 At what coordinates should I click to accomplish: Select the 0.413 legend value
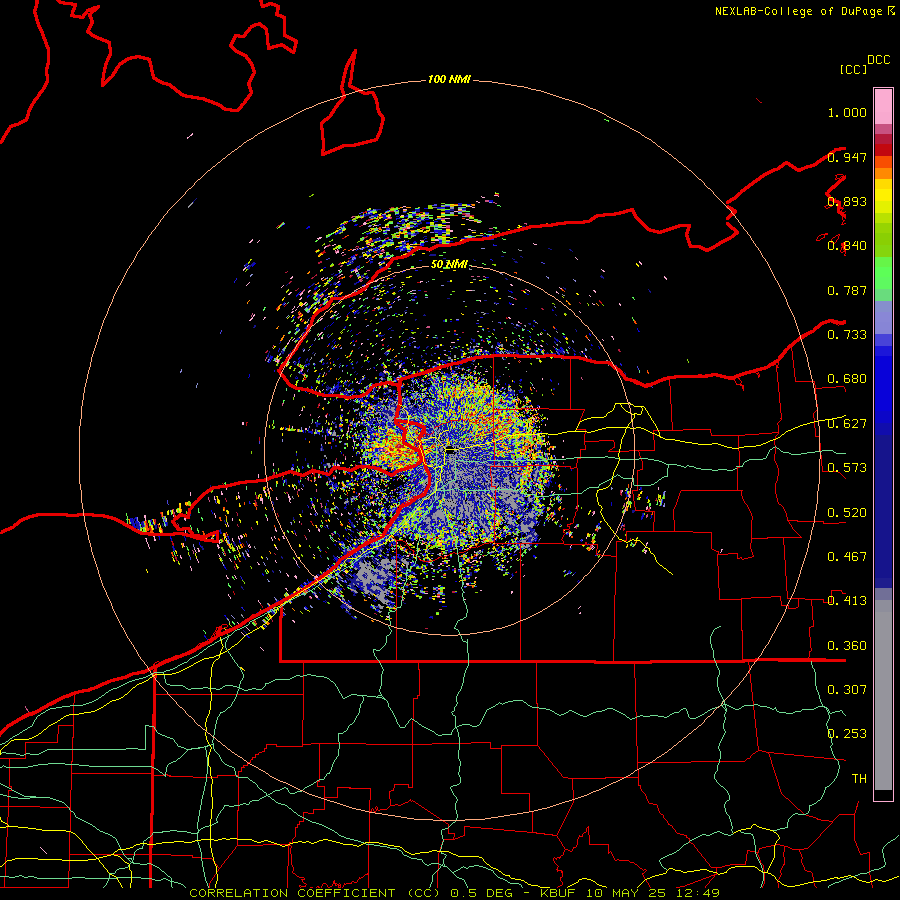tap(847, 601)
